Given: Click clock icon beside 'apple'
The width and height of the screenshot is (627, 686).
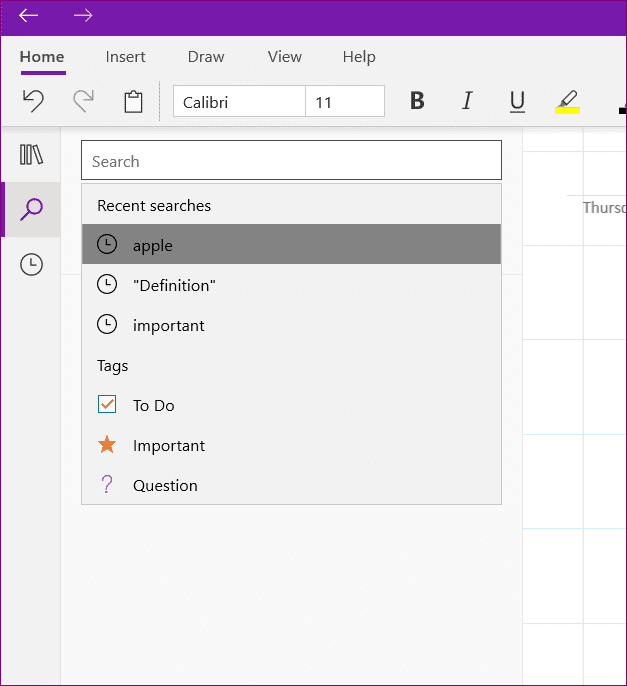Looking at the screenshot, I should tap(107, 244).
